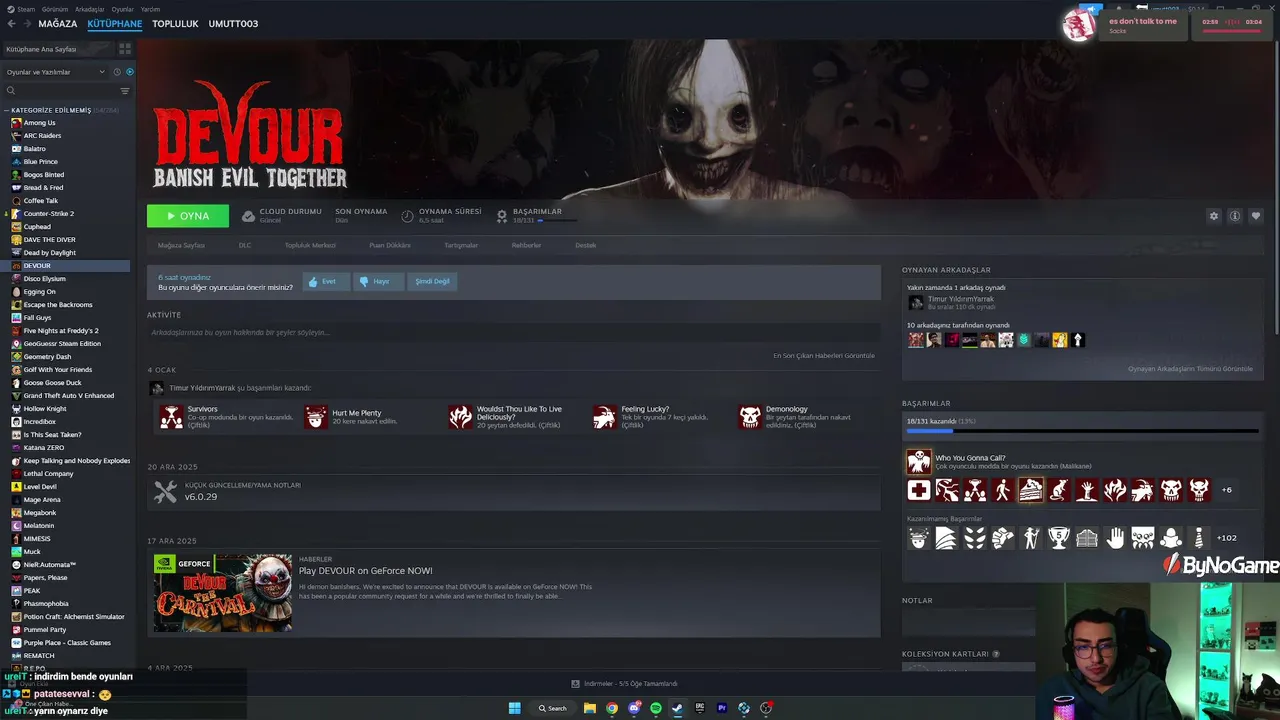
Task: Go forward with the right arrow
Action: 26,23
